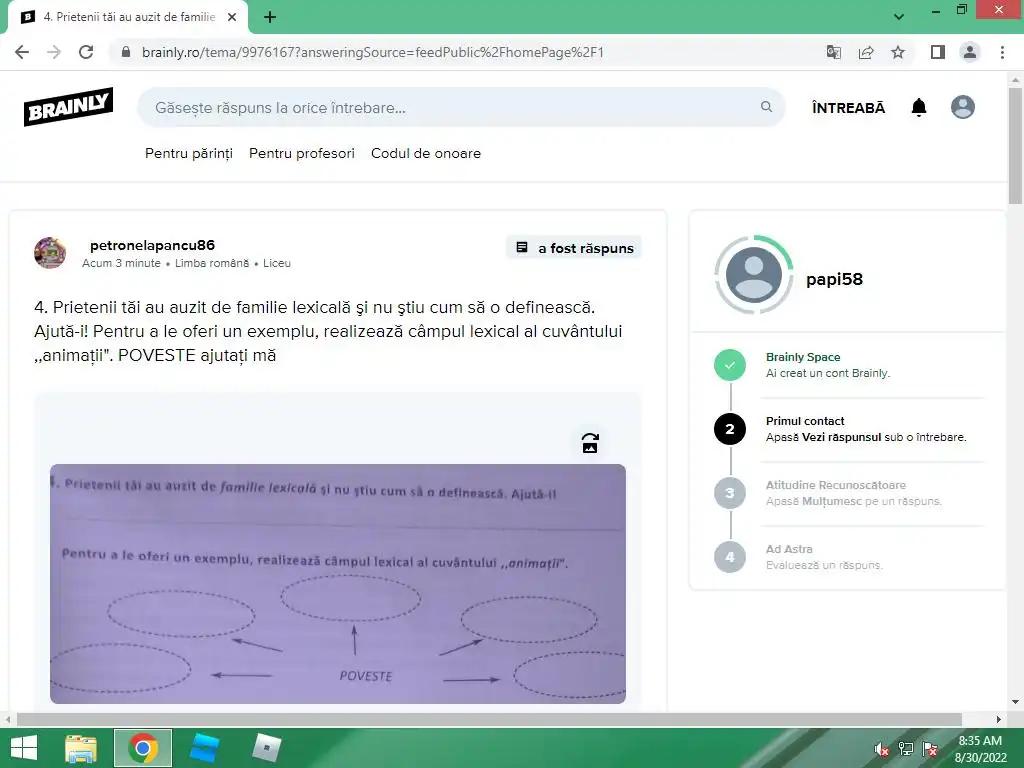Click the ÎNTREABĂ button
The image size is (1024, 768).
tap(848, 108)
